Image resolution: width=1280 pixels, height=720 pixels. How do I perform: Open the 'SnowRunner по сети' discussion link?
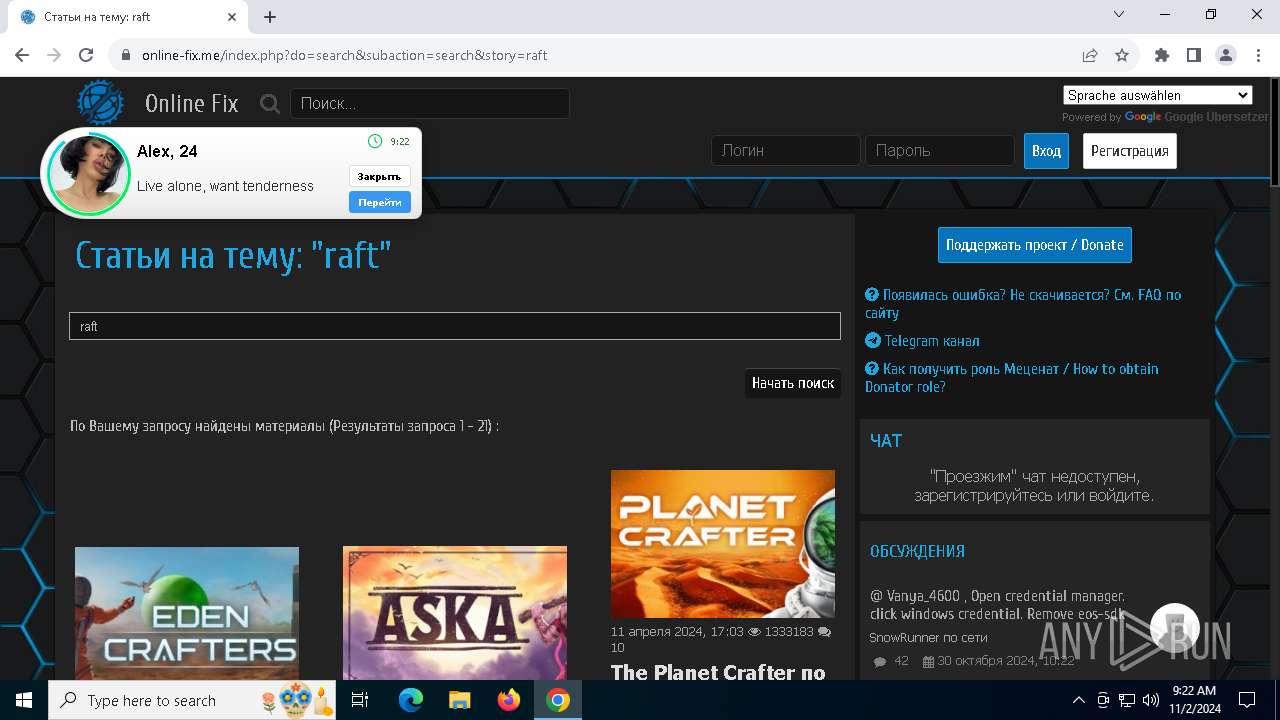[x=928, y=637]
